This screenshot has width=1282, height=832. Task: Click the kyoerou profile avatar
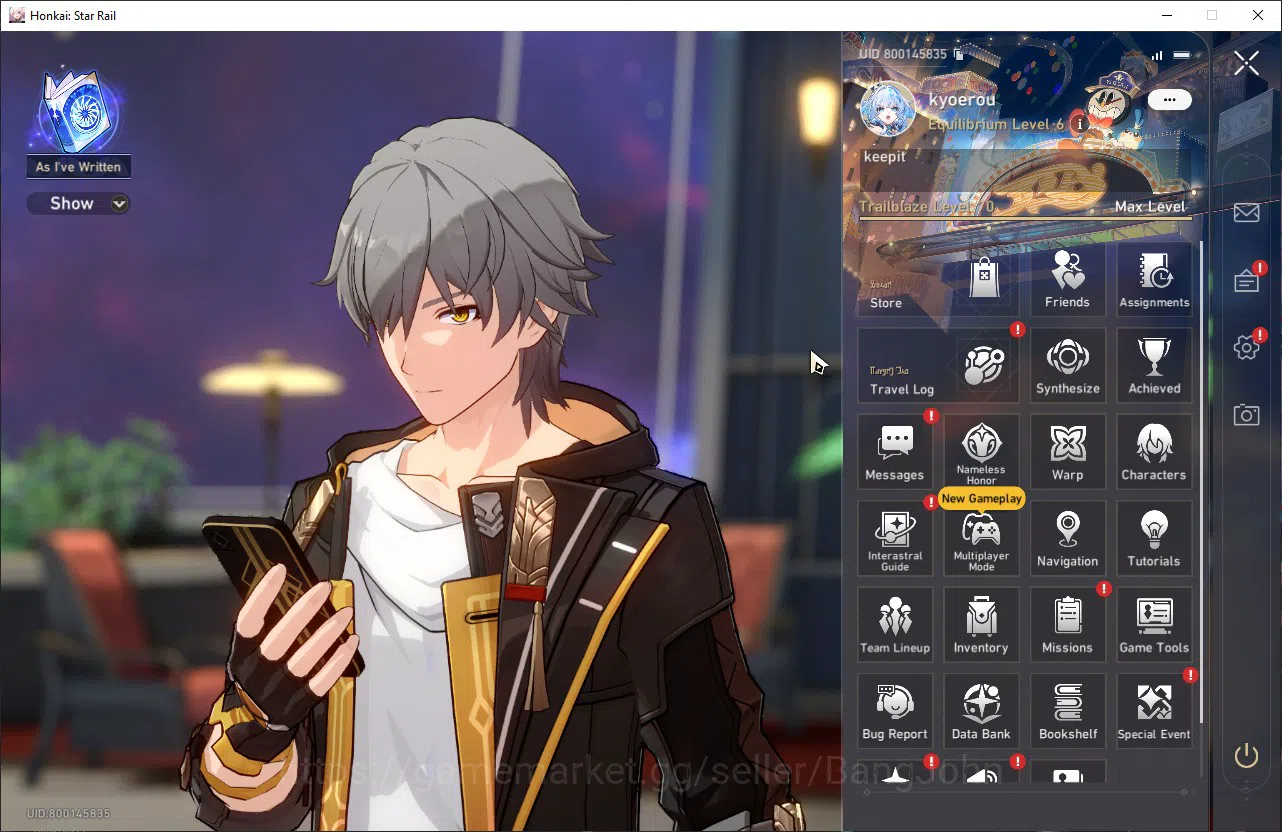click(887, 108)
